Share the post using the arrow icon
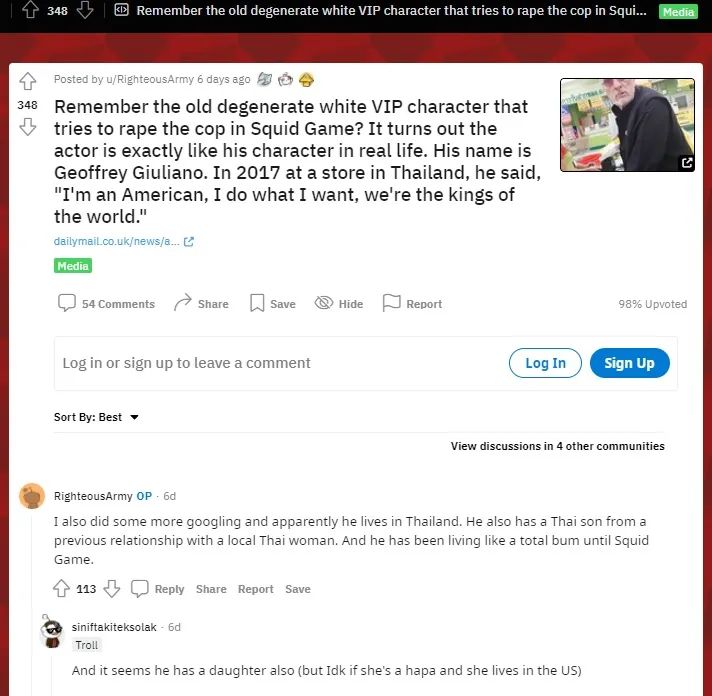The height and width of the screenshot is (696, 712). pyautogui.click(x=201, y=303)
